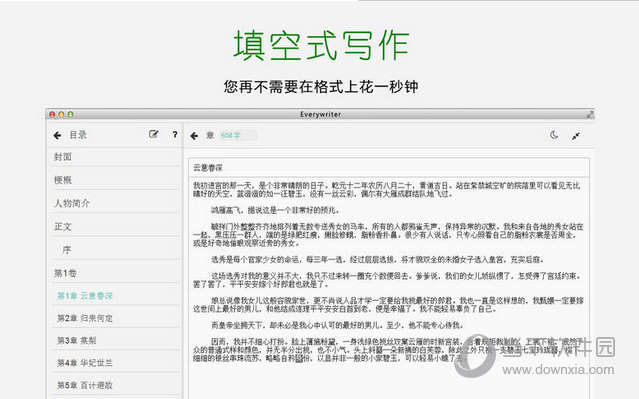This screenshot has width=639, height=399.
Task: Click the back arrow beside 目录
Action: click(x=57, y=135)
